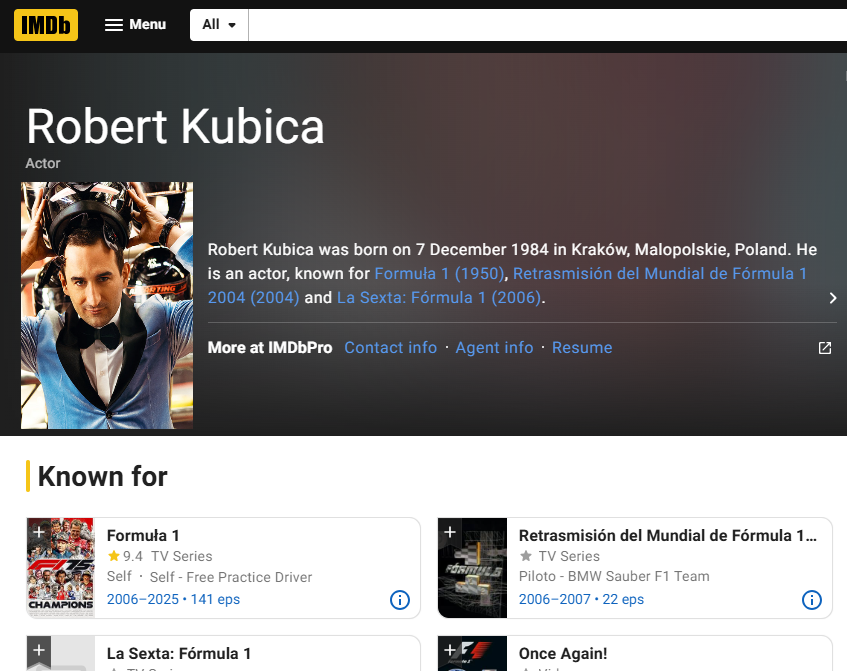Viewport: 847px width, 671px height.
Task: Show info for Retrasmisión del Mundial title
Action: (811, 600)
